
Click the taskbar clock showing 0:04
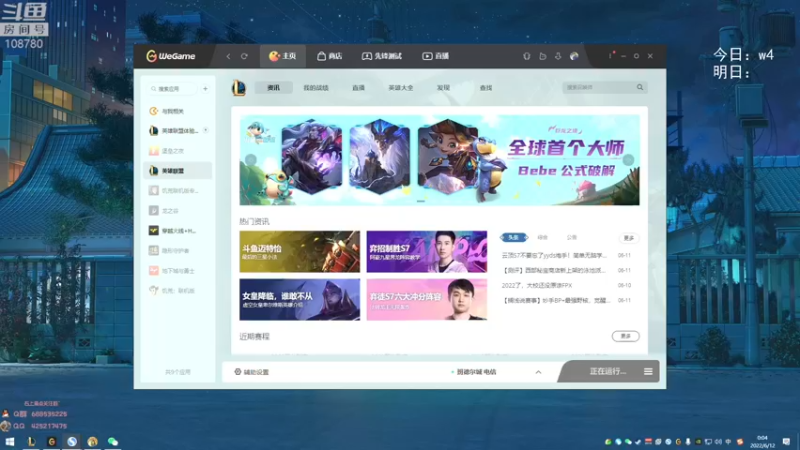click(762, 441)
